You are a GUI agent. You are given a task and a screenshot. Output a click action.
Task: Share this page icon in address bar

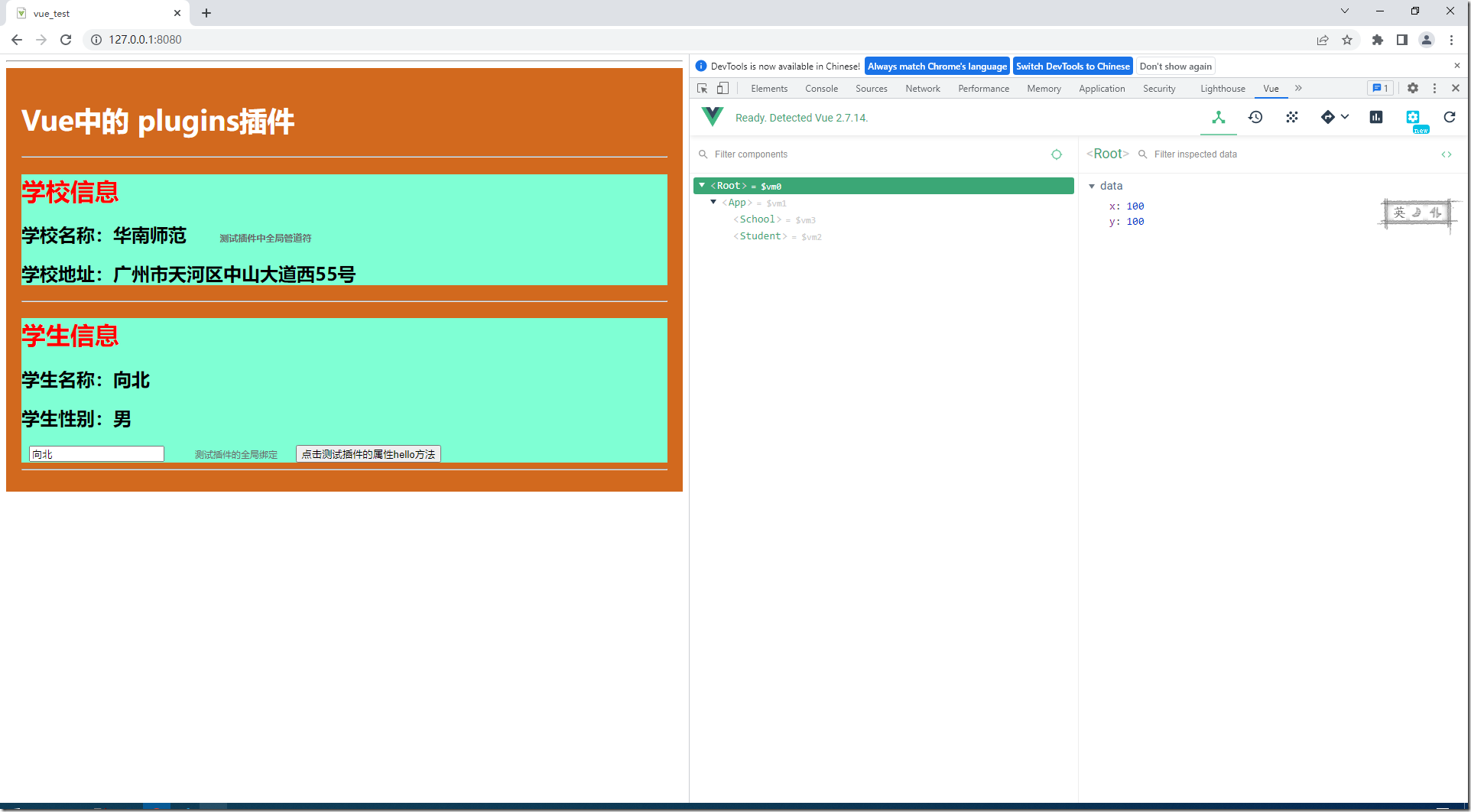(x=1323, y=40)
